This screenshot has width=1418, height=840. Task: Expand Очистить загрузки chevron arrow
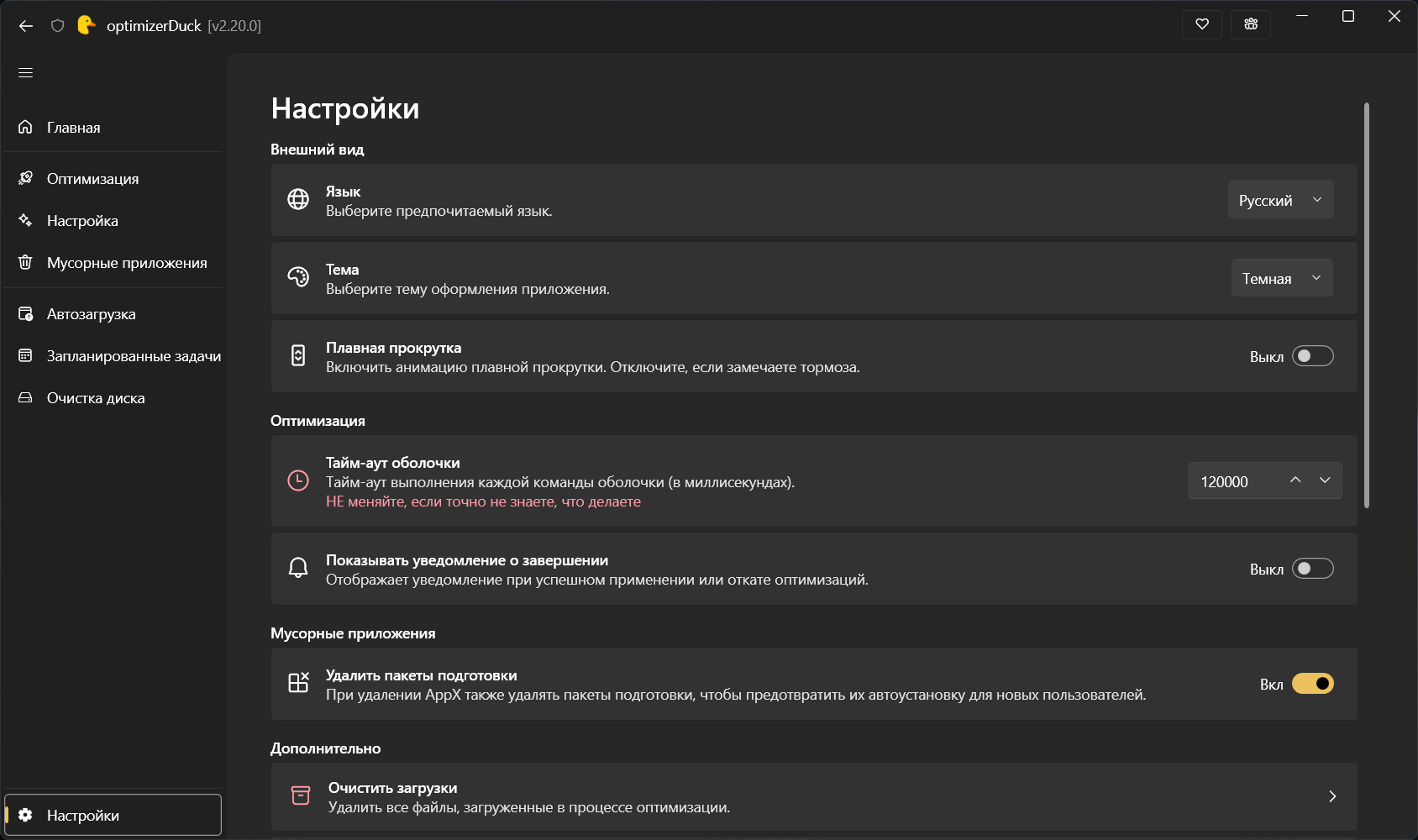tap(1332, 796)
